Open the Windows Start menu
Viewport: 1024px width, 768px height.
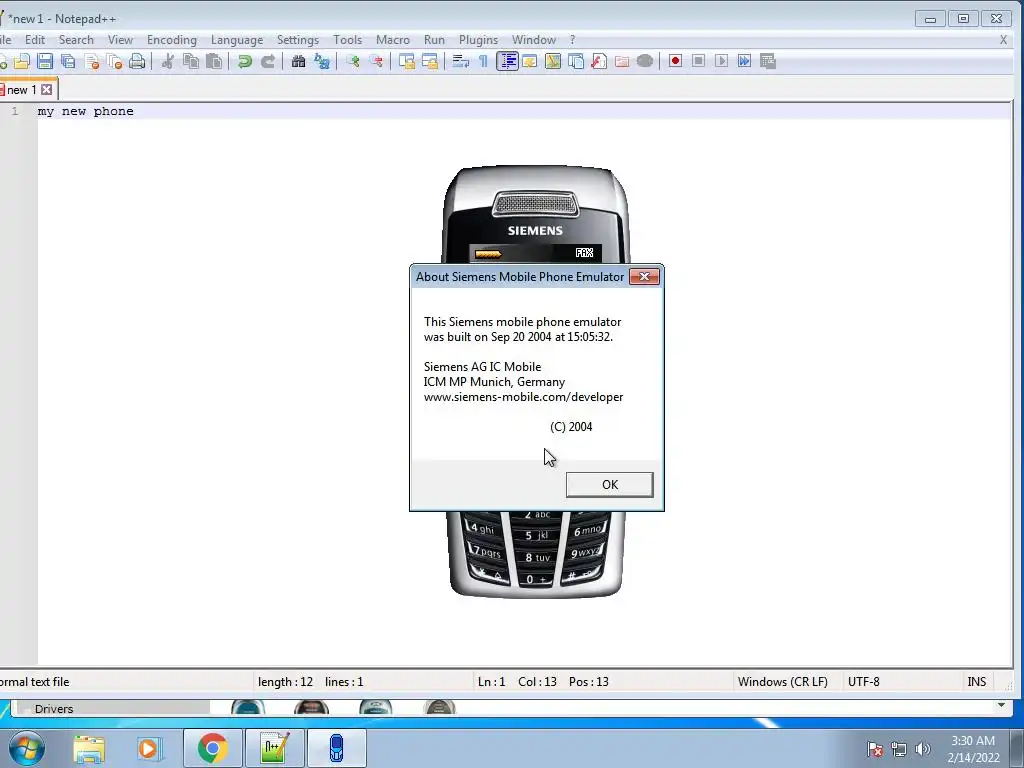tap(26, 748)
